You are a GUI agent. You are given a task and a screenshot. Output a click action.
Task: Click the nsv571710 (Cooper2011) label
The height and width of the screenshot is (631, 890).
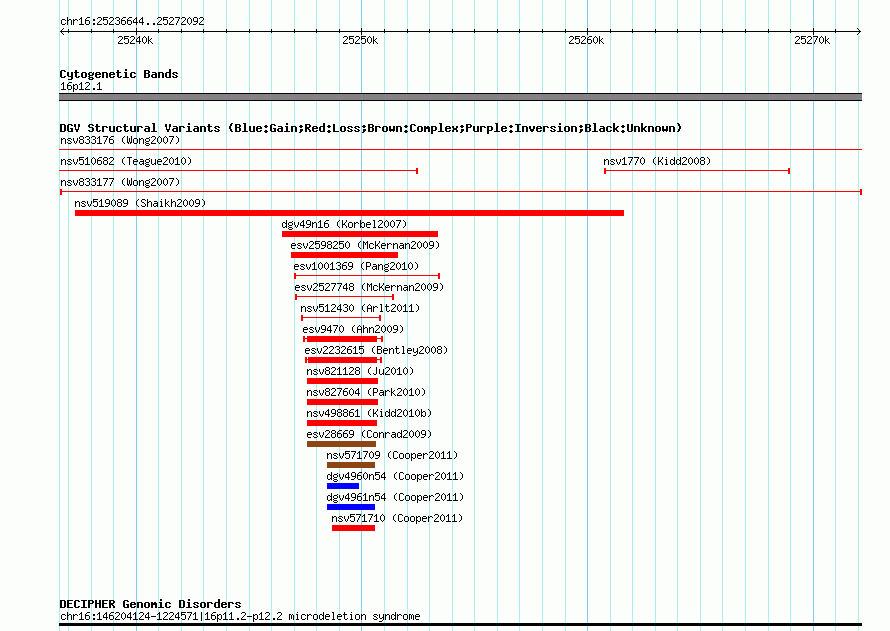[397, 518]
